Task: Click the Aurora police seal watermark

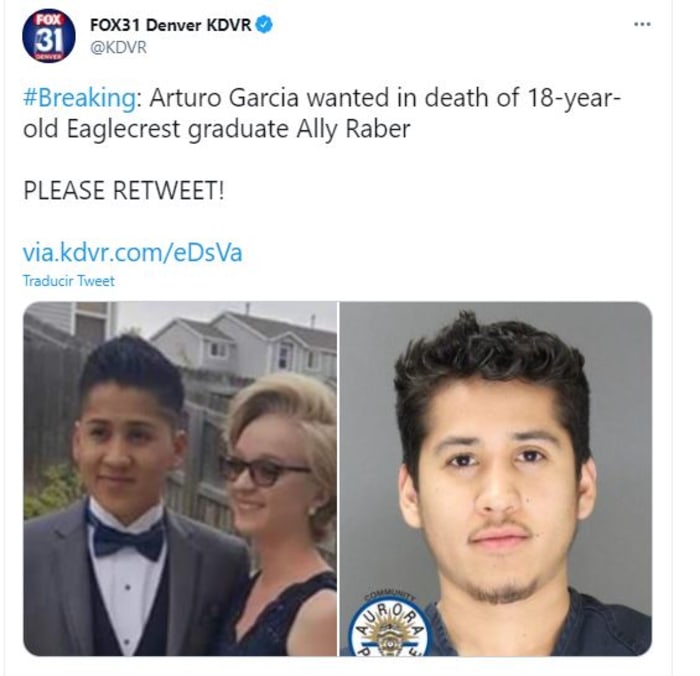Action: (x=390, y=626)
